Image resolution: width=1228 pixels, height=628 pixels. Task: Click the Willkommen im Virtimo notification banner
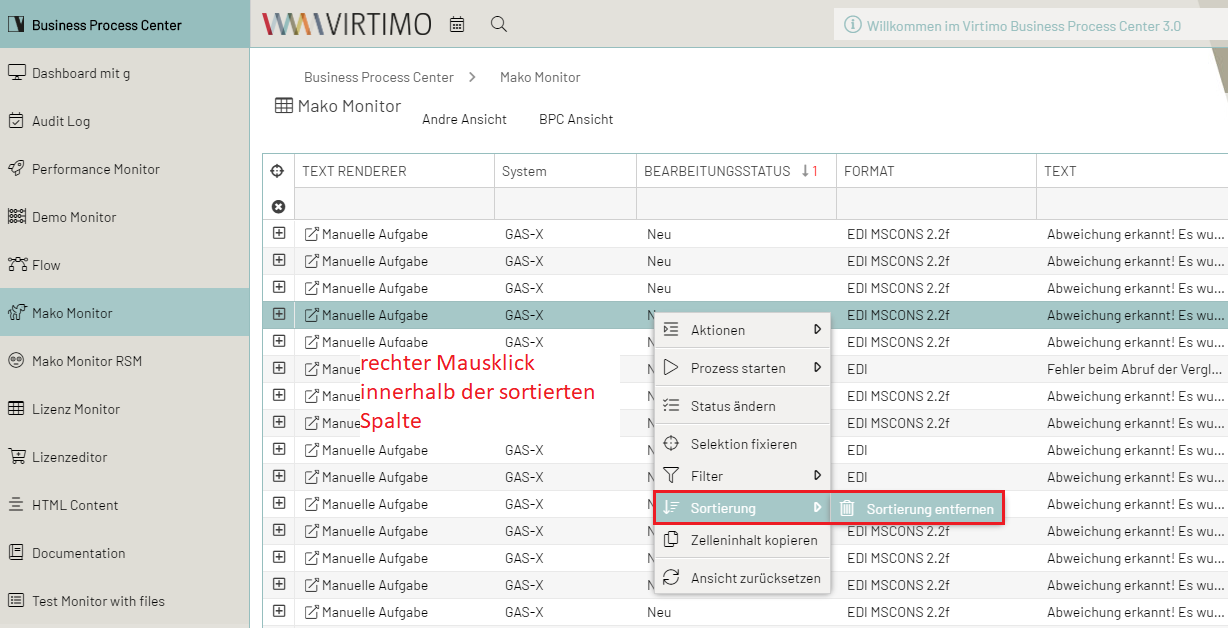tap(1020, 24)
